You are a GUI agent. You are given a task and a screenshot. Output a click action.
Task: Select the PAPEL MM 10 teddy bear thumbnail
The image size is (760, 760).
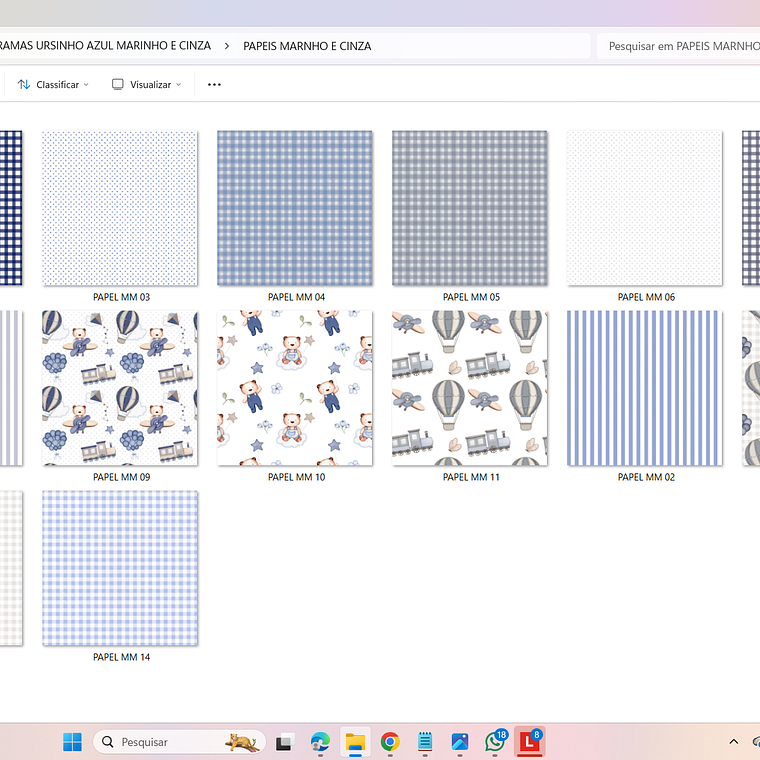[295, 388]
